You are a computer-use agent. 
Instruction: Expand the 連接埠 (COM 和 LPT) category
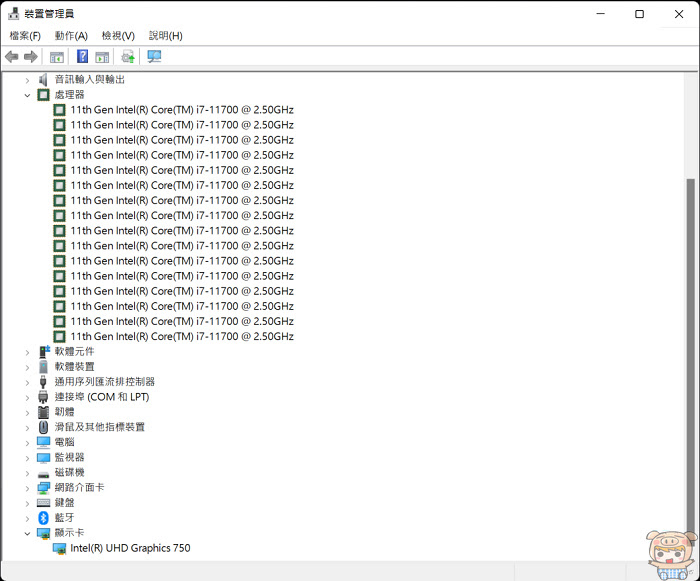(x=27, y=398)
